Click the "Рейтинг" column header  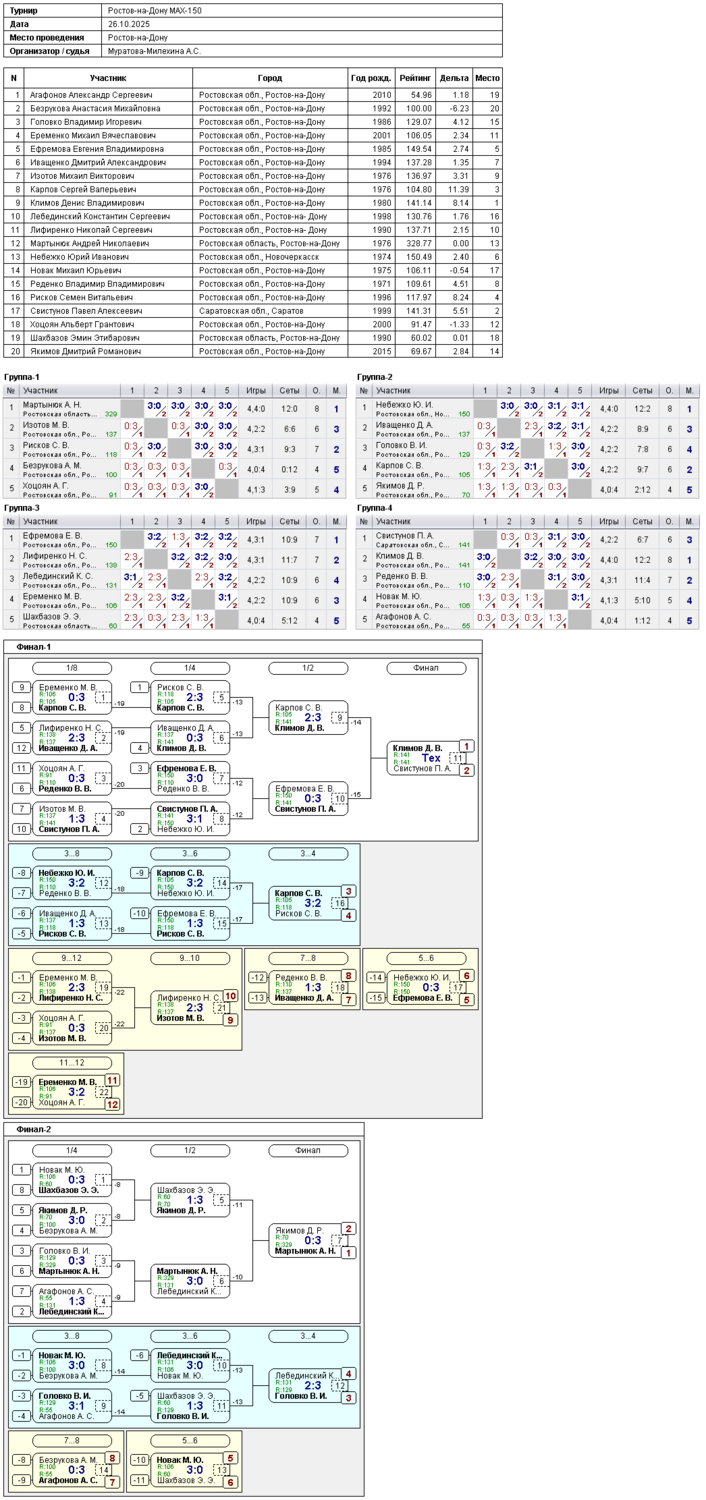click(x=415, y=78)
